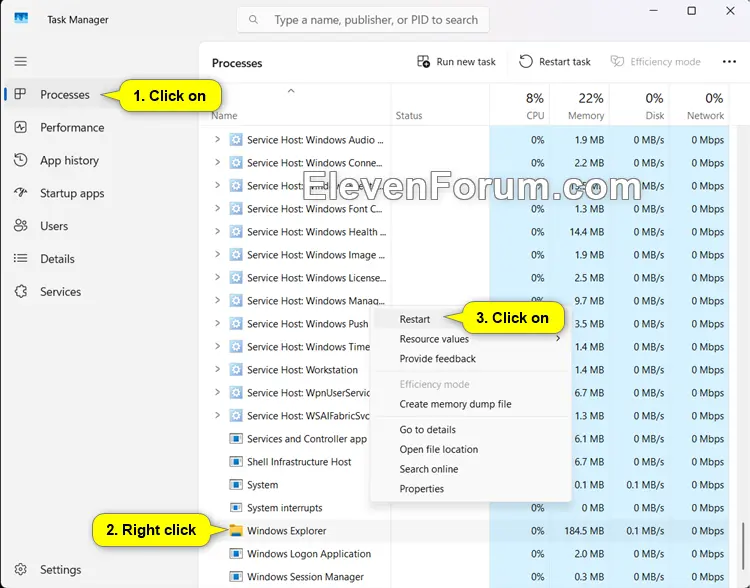The width and height of the screenshot is (750, 588).
Task: Focus the name, publisher, or PID search box
Action: click(363, 20)
